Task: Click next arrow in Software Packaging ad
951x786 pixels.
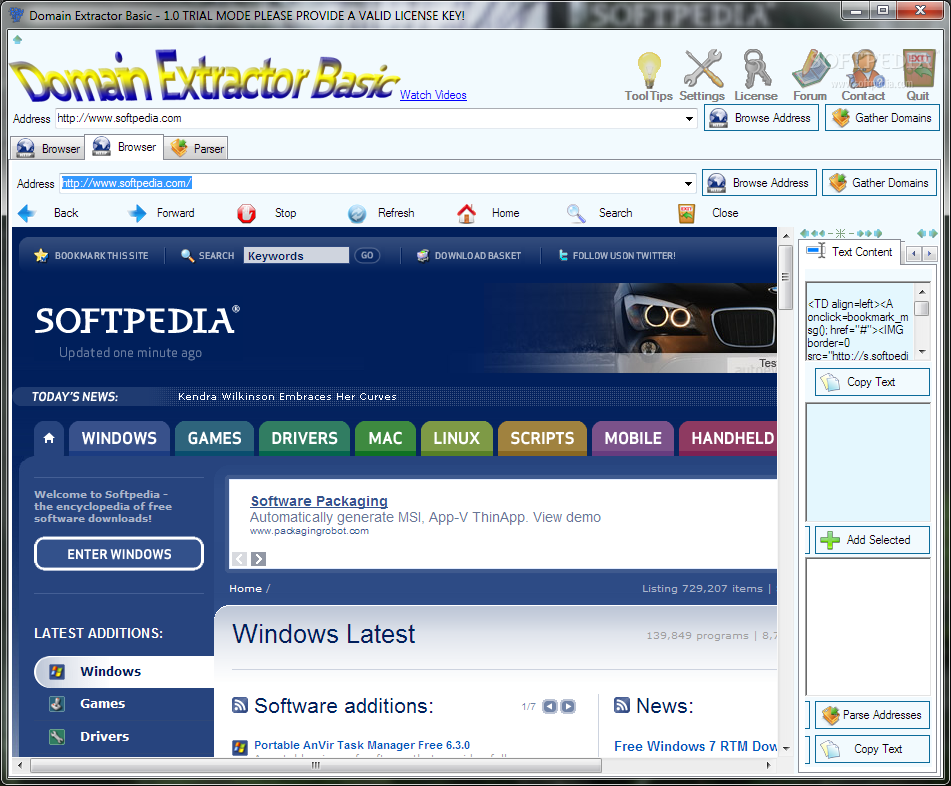Action: (258, 559)
